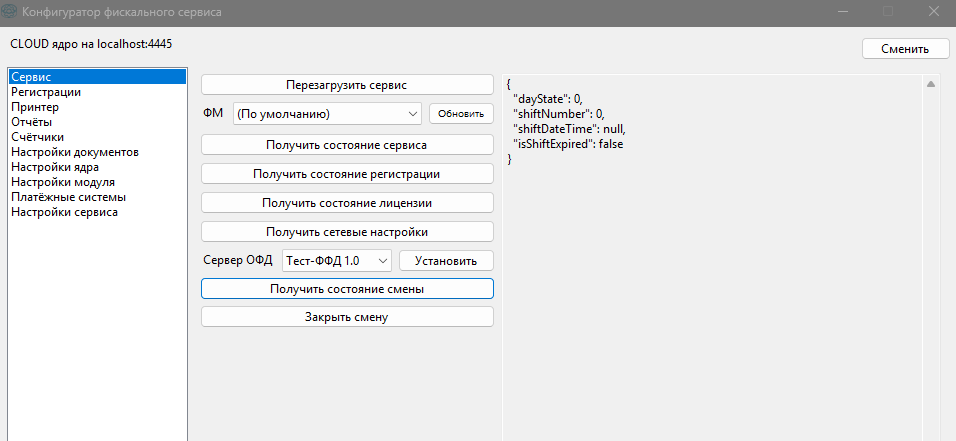This screenshot has width=956, height=441.
Task: Click Получить состояние сервиса
Action: click(347, 145)
